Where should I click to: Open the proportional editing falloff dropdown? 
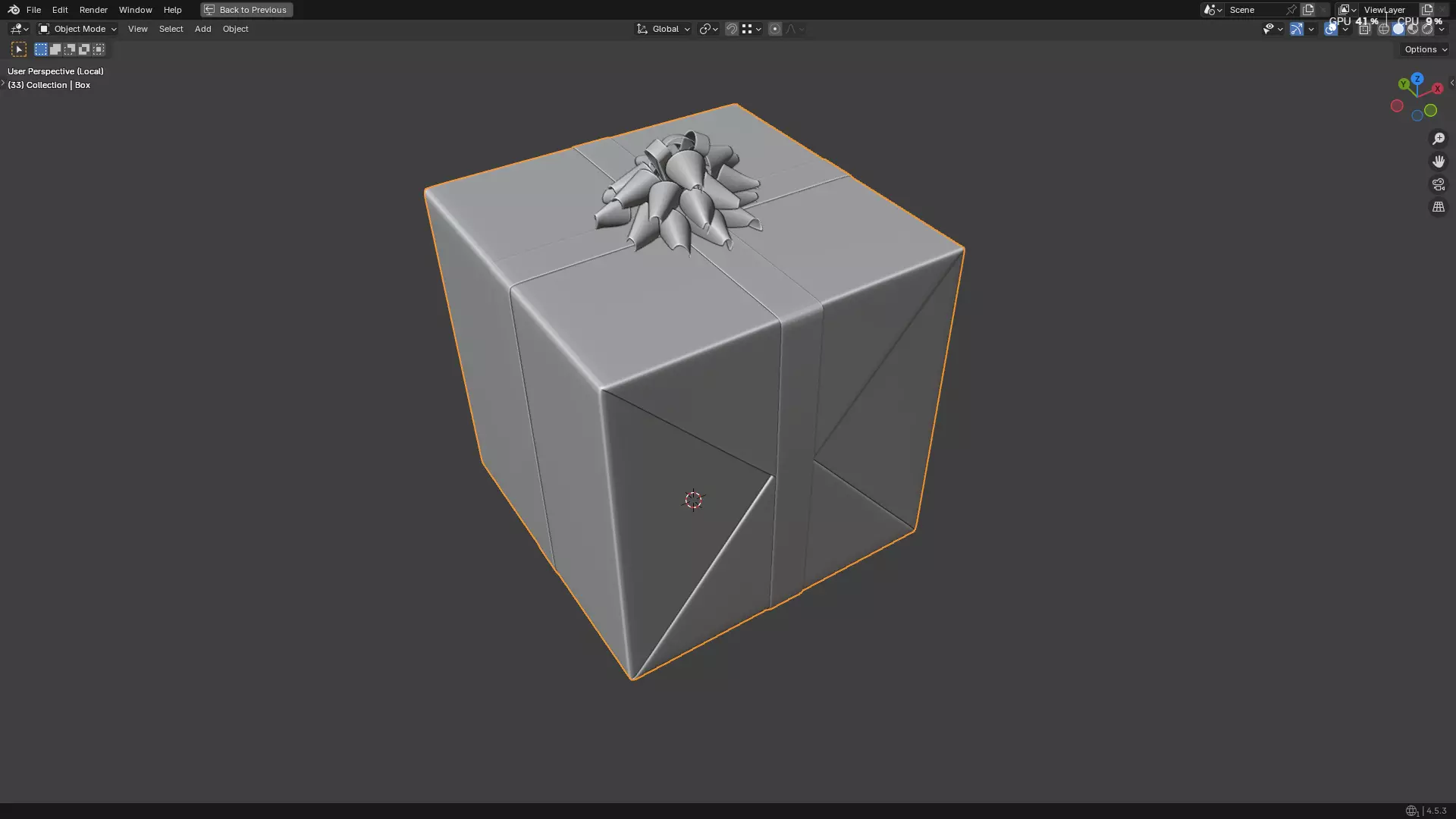(x=795, y=29)
